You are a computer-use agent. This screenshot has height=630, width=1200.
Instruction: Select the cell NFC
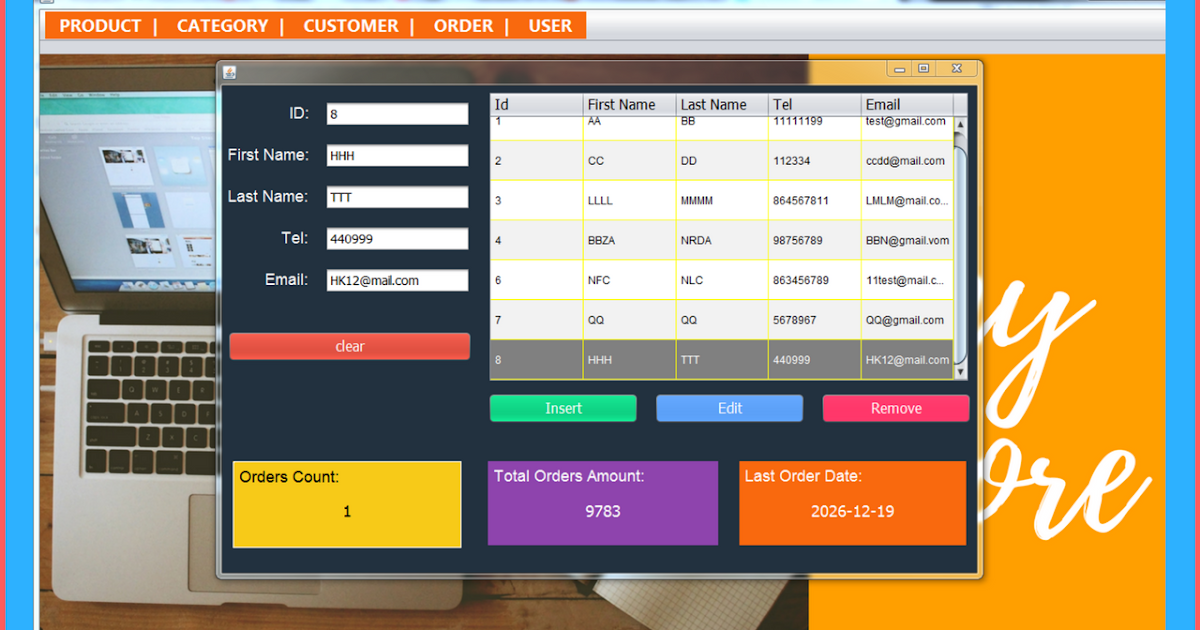[x=629, y=281]
